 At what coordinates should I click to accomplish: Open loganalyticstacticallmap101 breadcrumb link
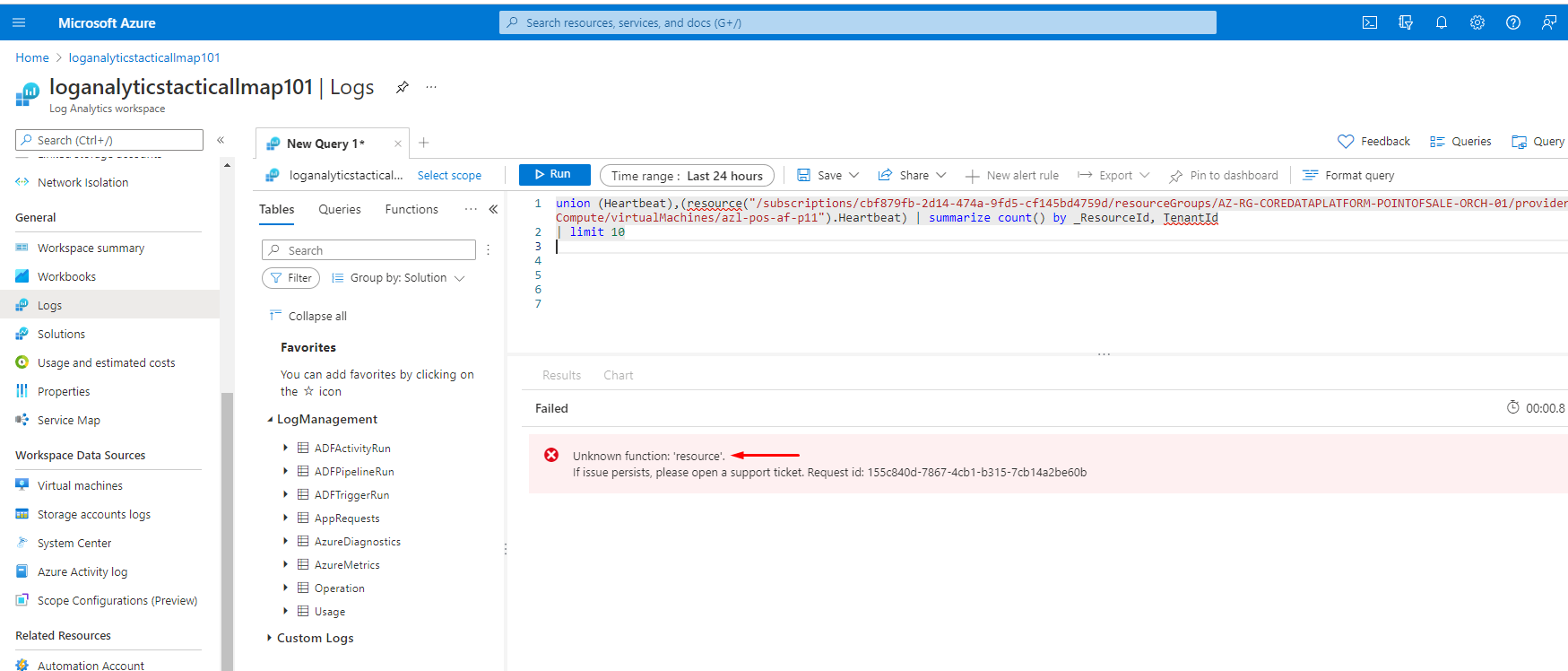click(x=144, y=57)
